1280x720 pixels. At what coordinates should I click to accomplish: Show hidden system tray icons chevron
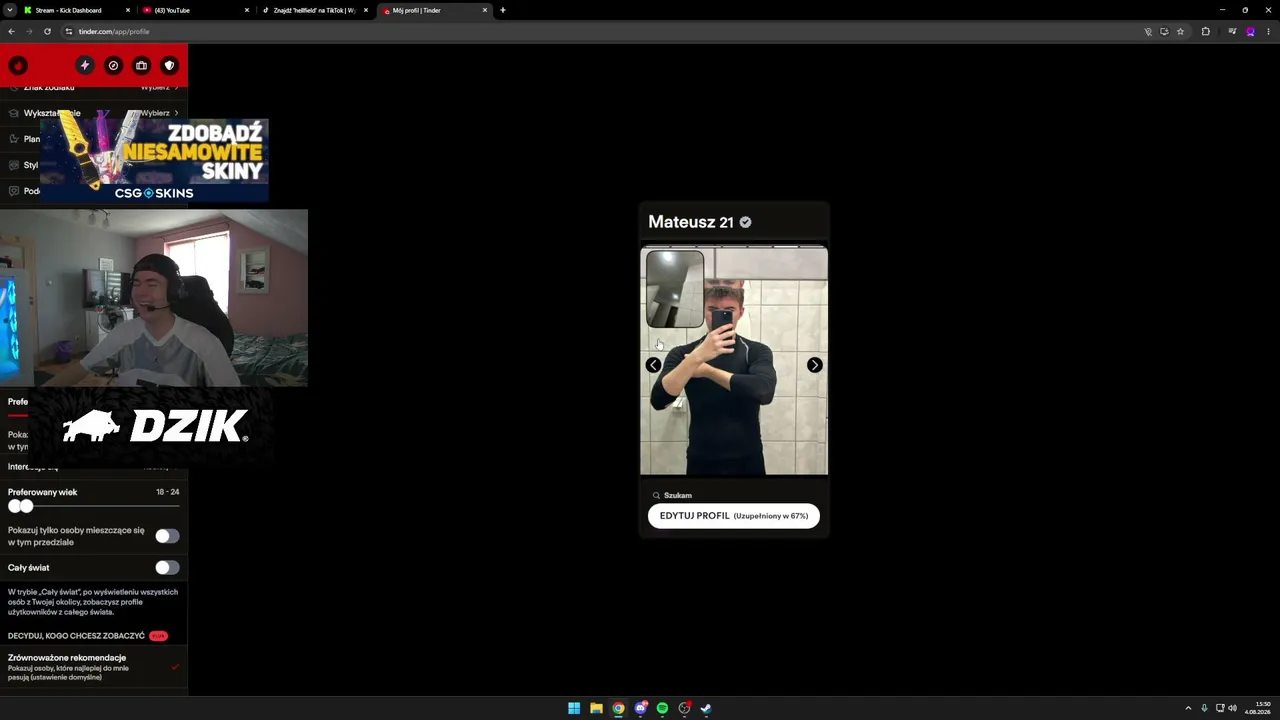point(1188,708)
